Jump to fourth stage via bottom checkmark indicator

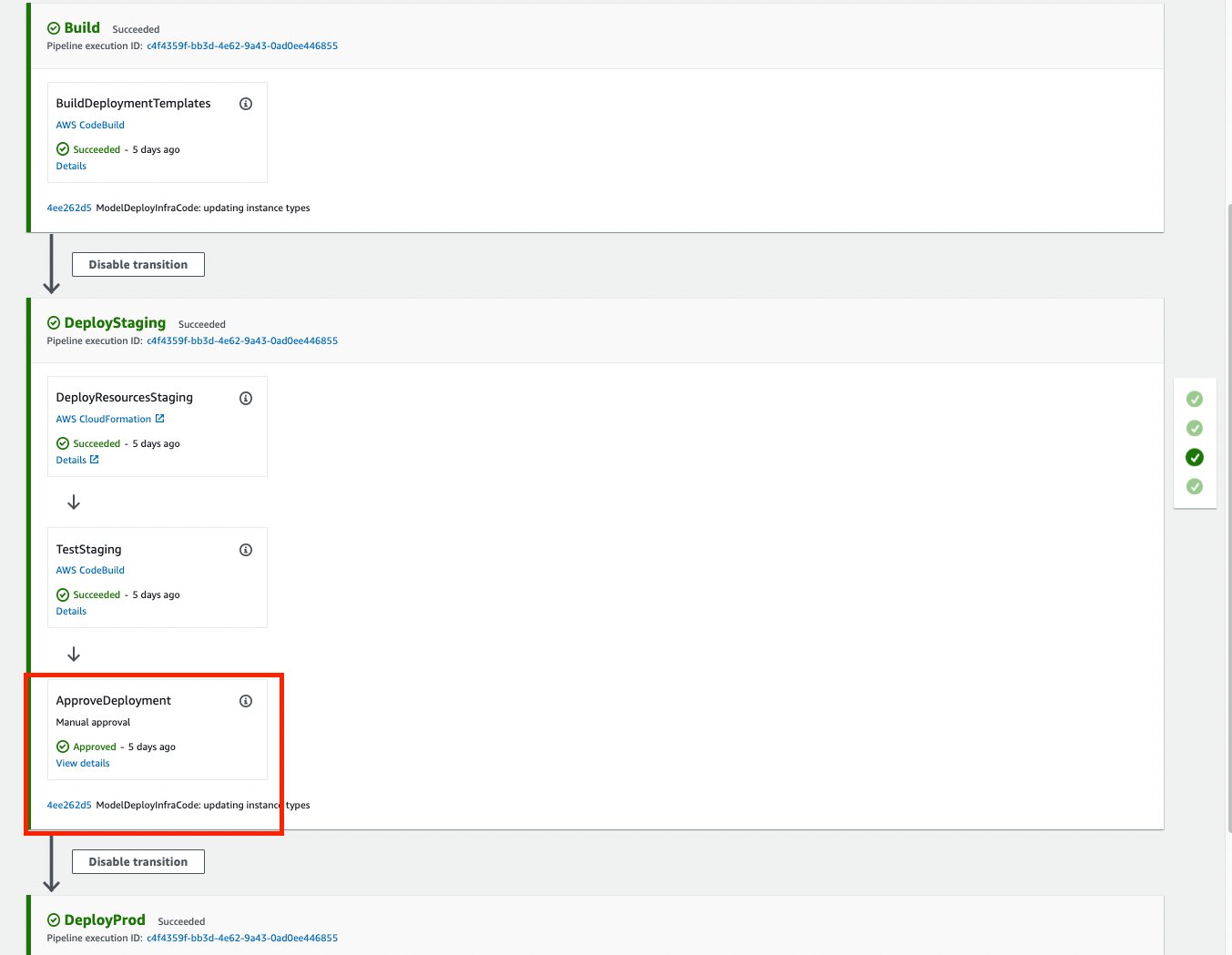1195,486
